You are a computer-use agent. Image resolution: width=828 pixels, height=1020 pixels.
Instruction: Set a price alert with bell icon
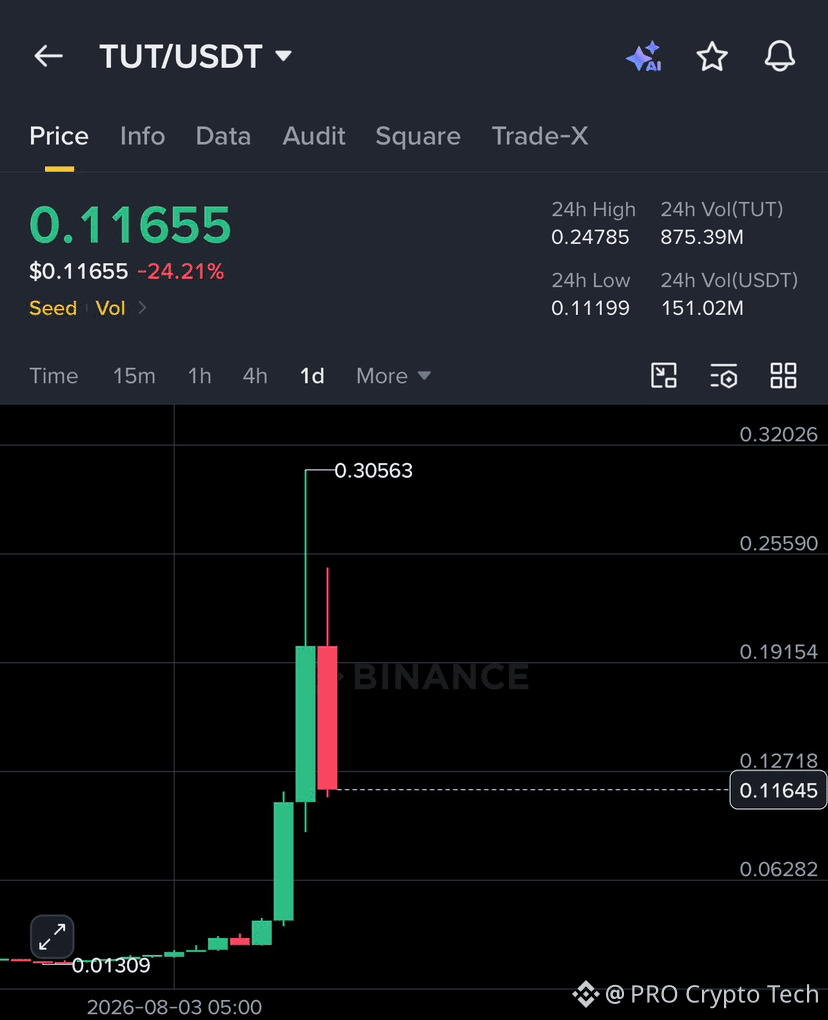pyautogui.click(x=780, y=57)
